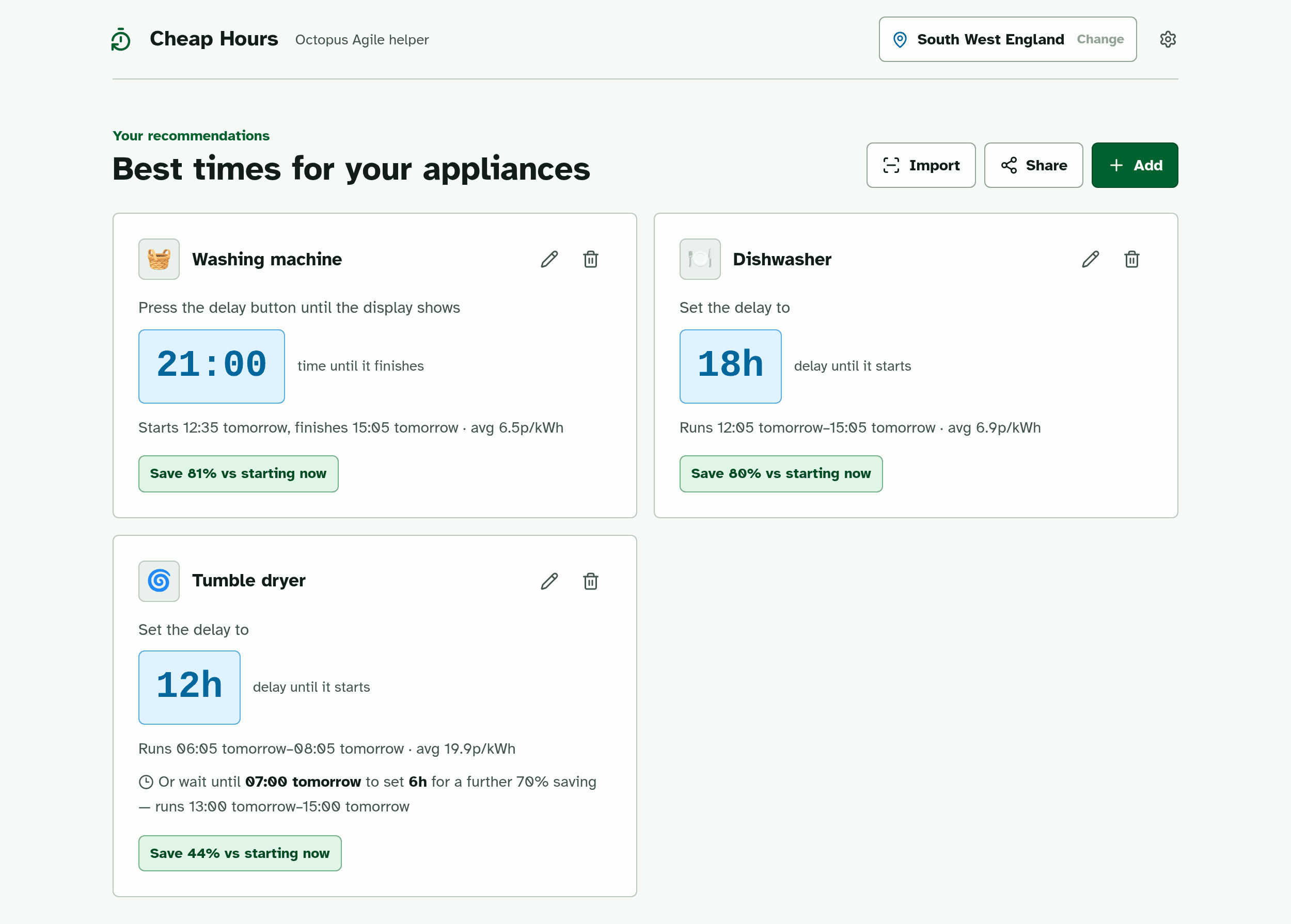Click the clock icon beside 'Or wait until'

coord(146,782)
